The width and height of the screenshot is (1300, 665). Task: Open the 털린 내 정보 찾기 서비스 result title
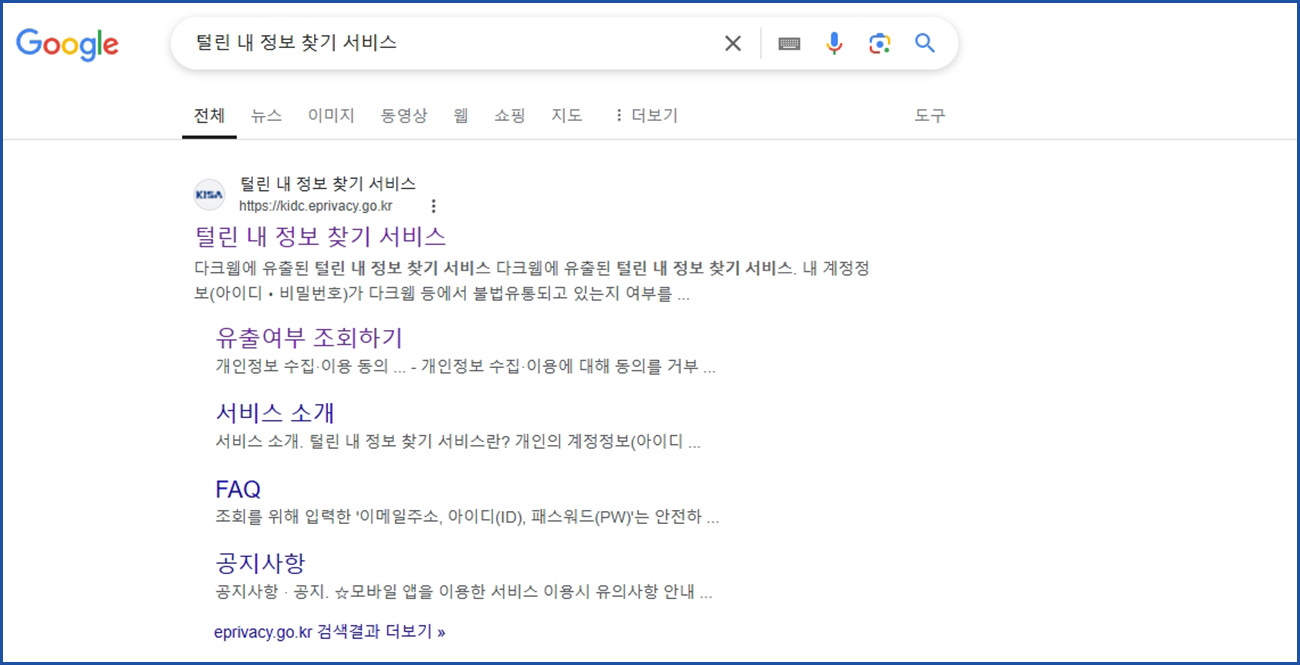tap(320, 236)
